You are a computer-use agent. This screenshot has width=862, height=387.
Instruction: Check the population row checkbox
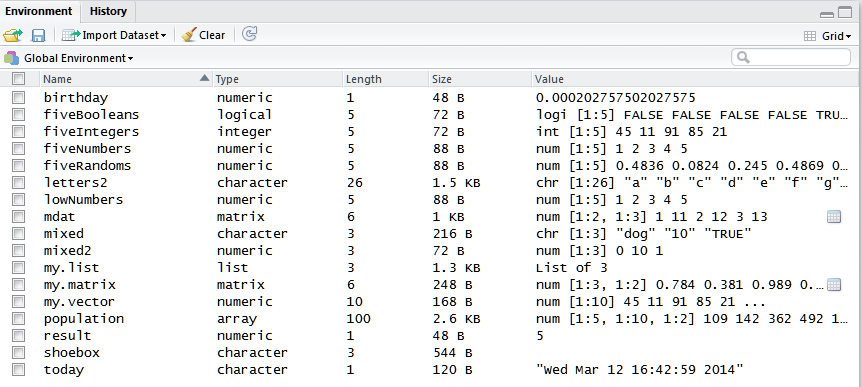point(18,319)
